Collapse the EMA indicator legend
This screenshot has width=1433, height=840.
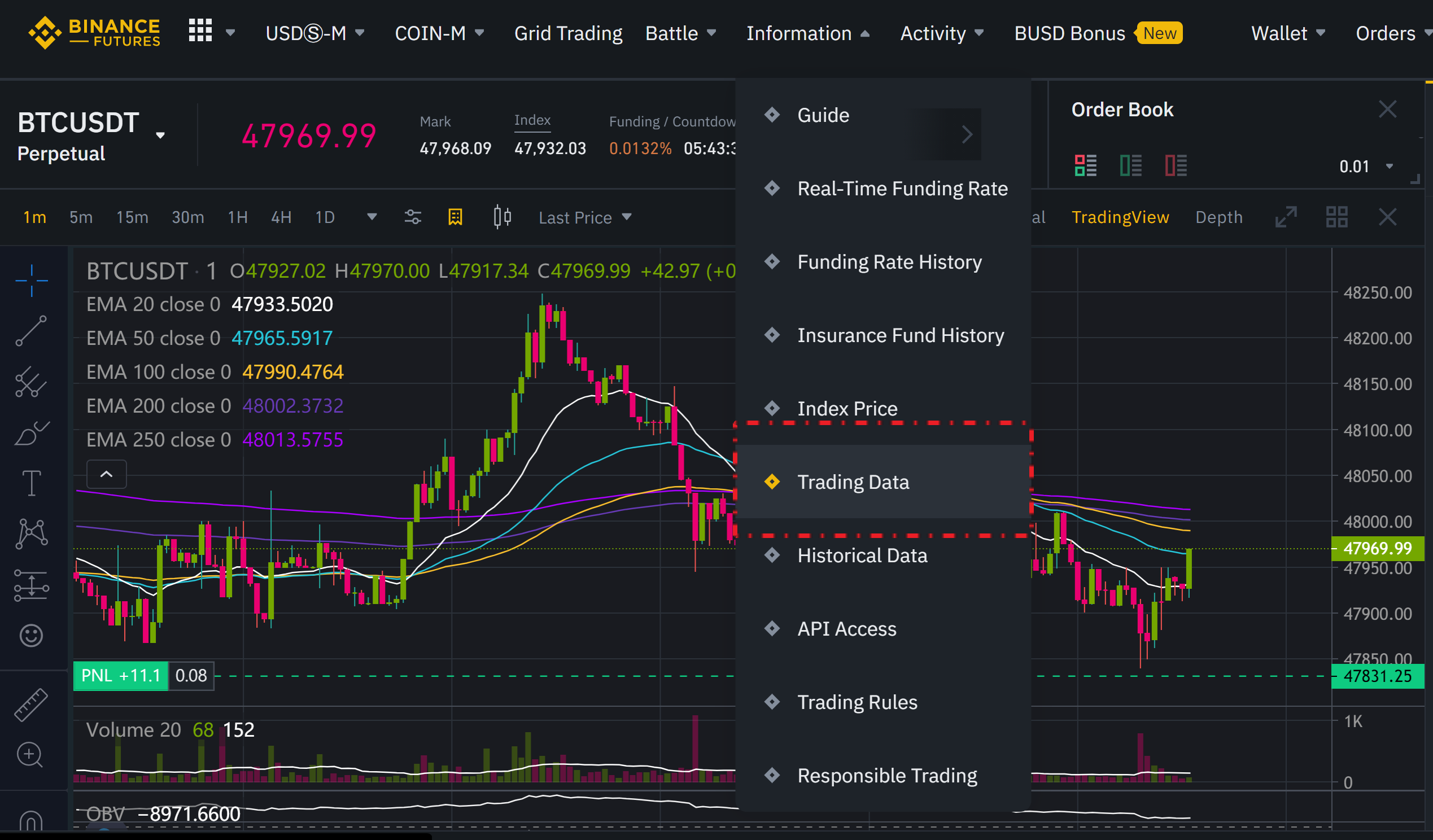click(x=106, y=474)
